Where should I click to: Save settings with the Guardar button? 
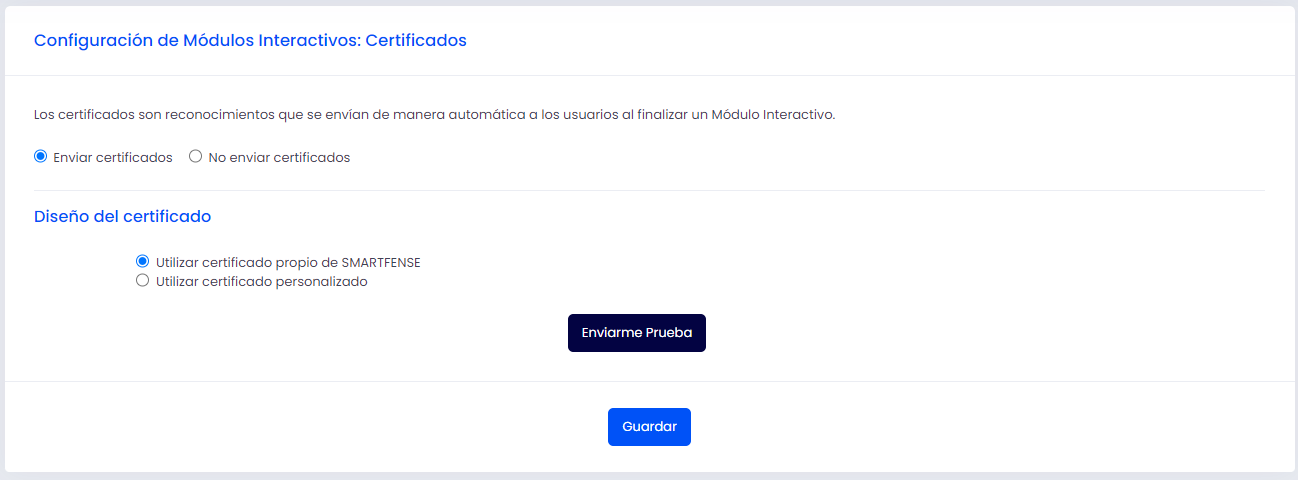point(649,426)
